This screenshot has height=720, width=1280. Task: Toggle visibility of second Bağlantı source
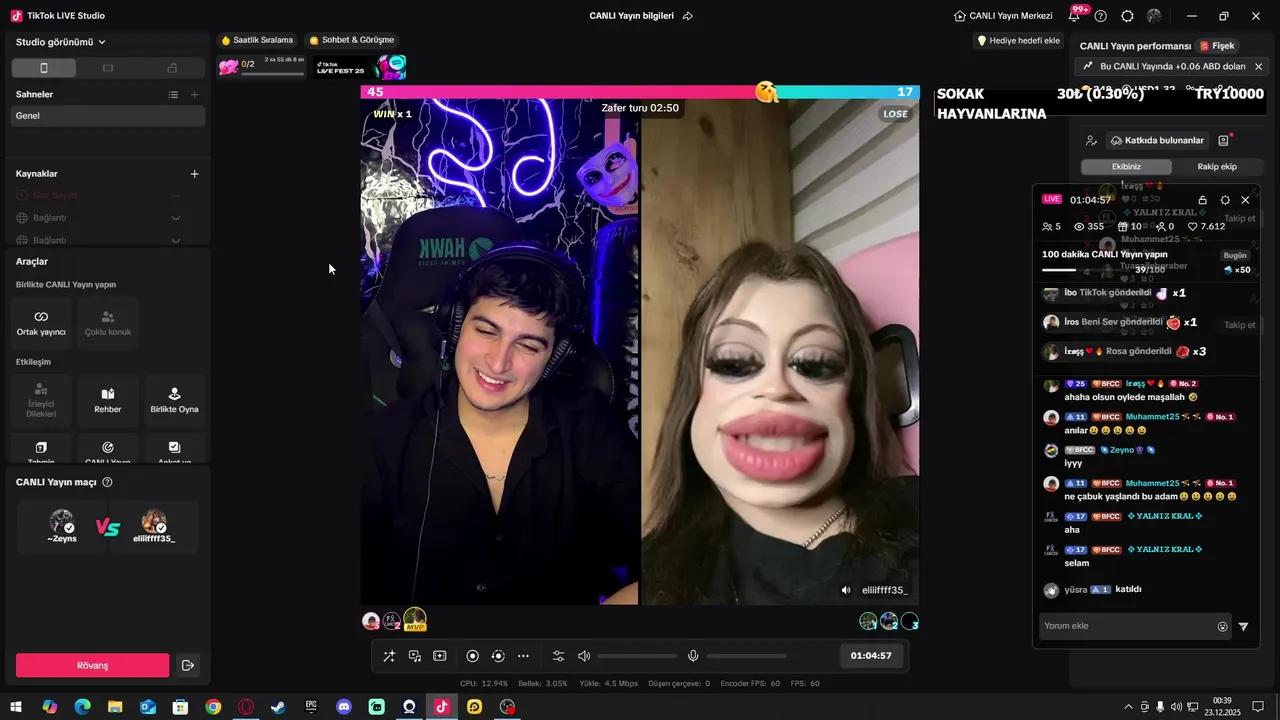click(x=176, y=240)
